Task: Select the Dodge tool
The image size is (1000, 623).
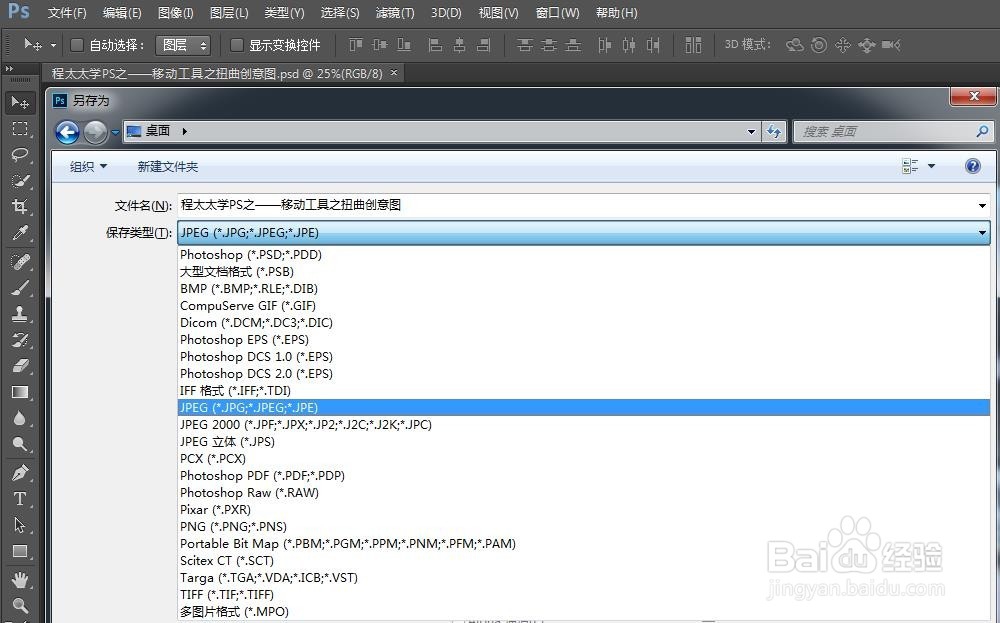Action: tap(20, 444)
